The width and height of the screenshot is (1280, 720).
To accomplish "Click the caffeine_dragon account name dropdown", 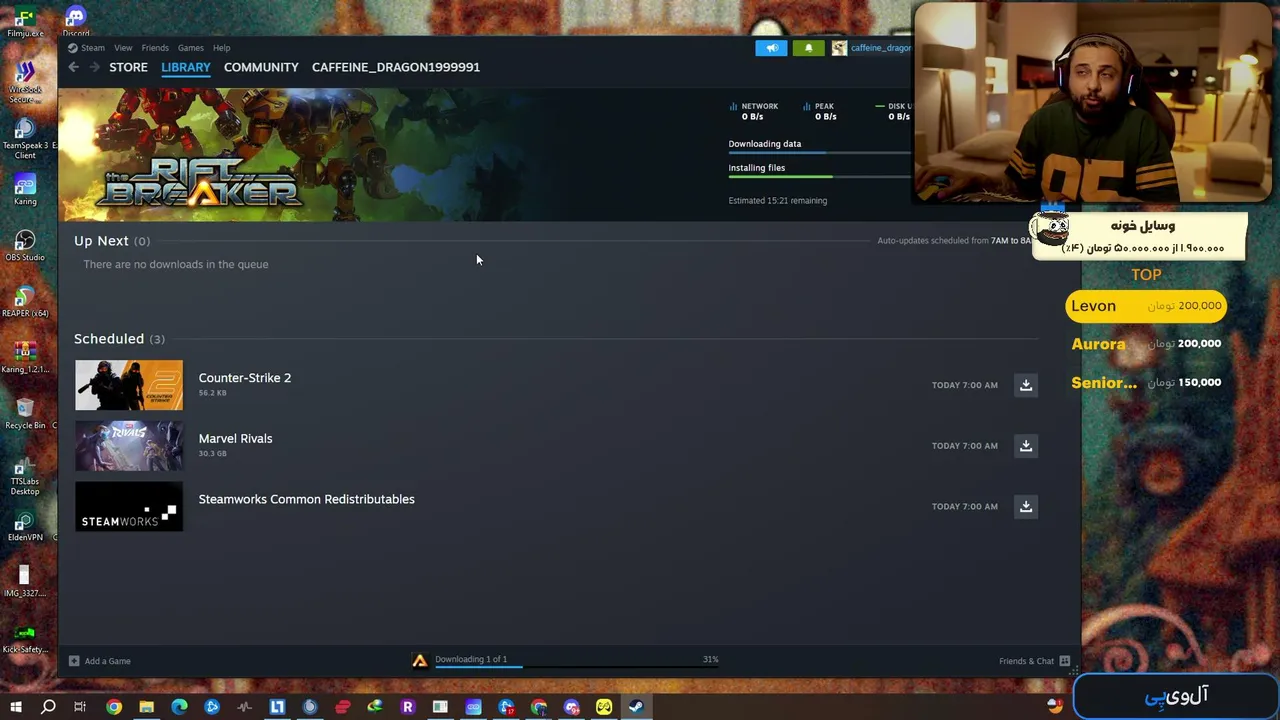I will click(x=880, y=48).
